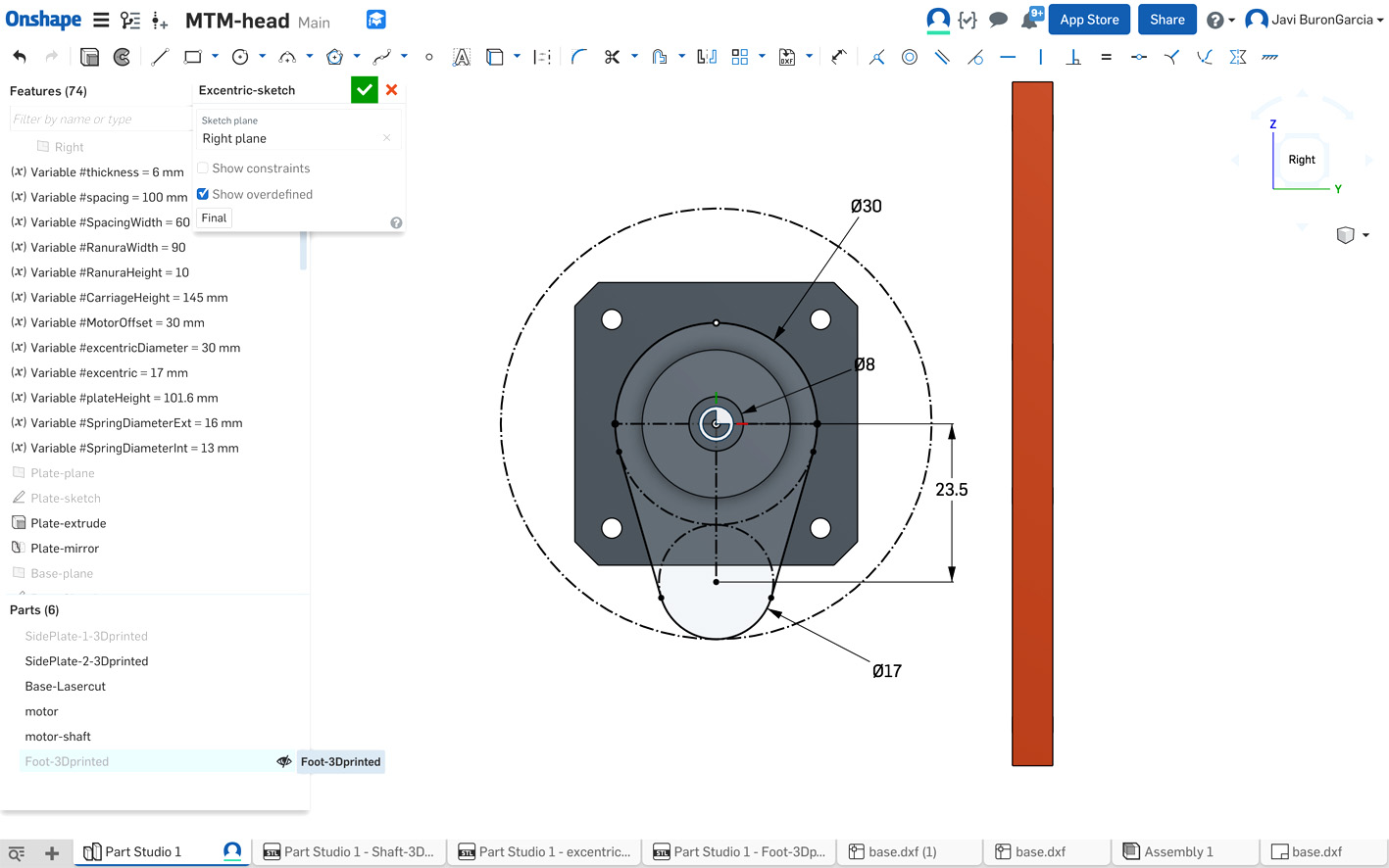This screenshot has width=1389, height=868.
Task: Click the Undo arrow
Action: pyautogui.click(x=20, y=57)
